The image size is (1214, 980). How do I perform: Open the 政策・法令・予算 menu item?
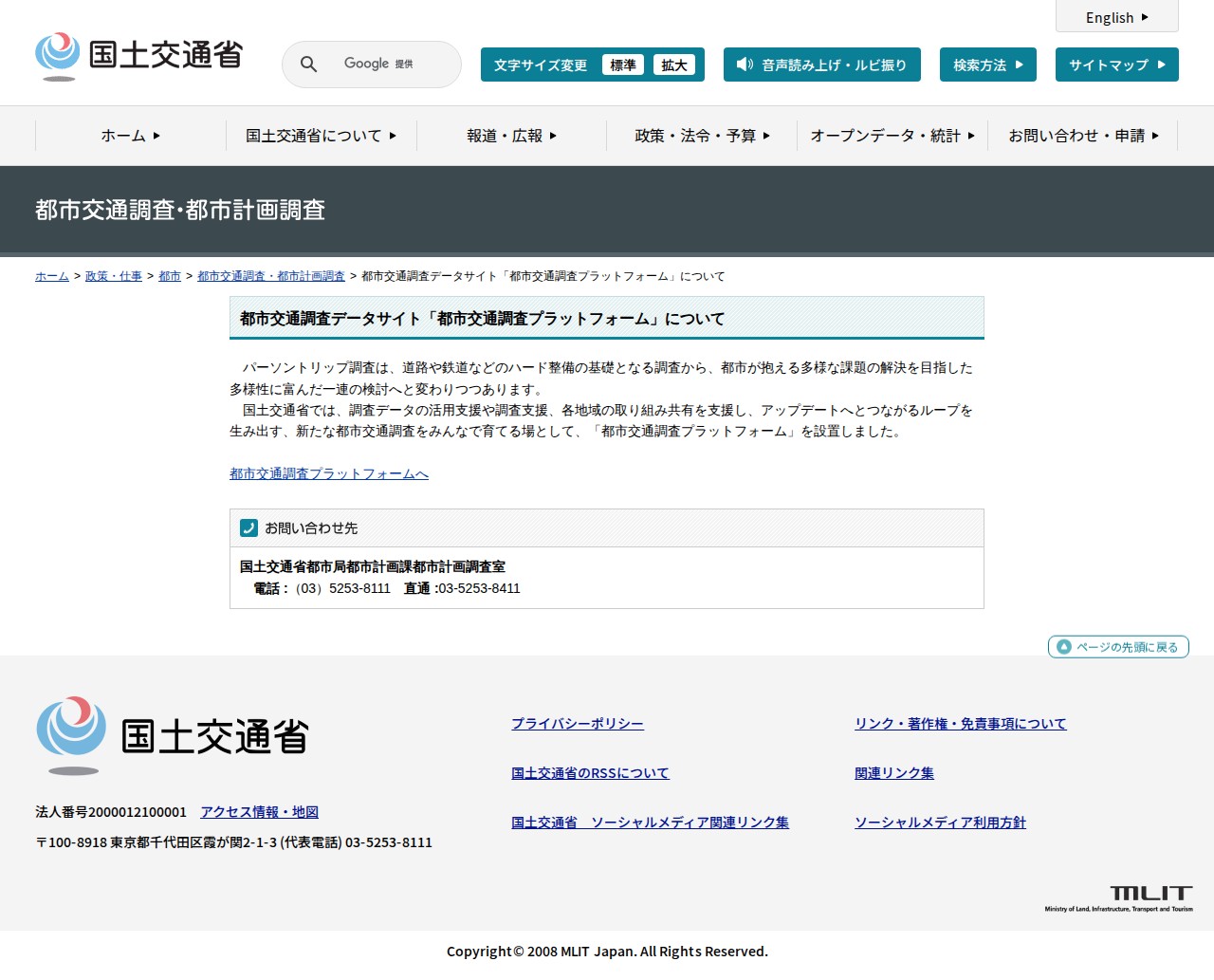702,136
